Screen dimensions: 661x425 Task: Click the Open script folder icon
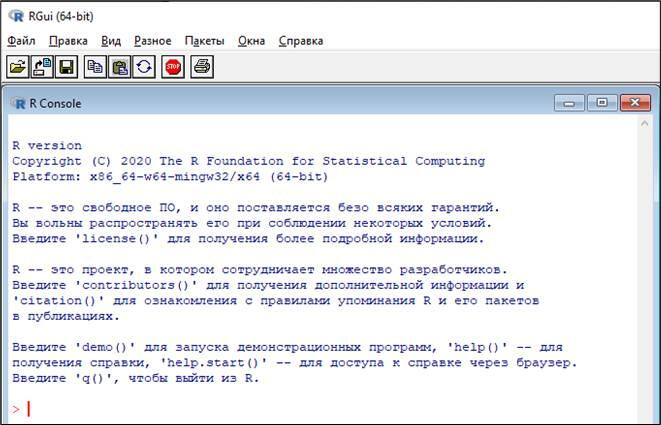pyautogui.click(x=18, y=67)
